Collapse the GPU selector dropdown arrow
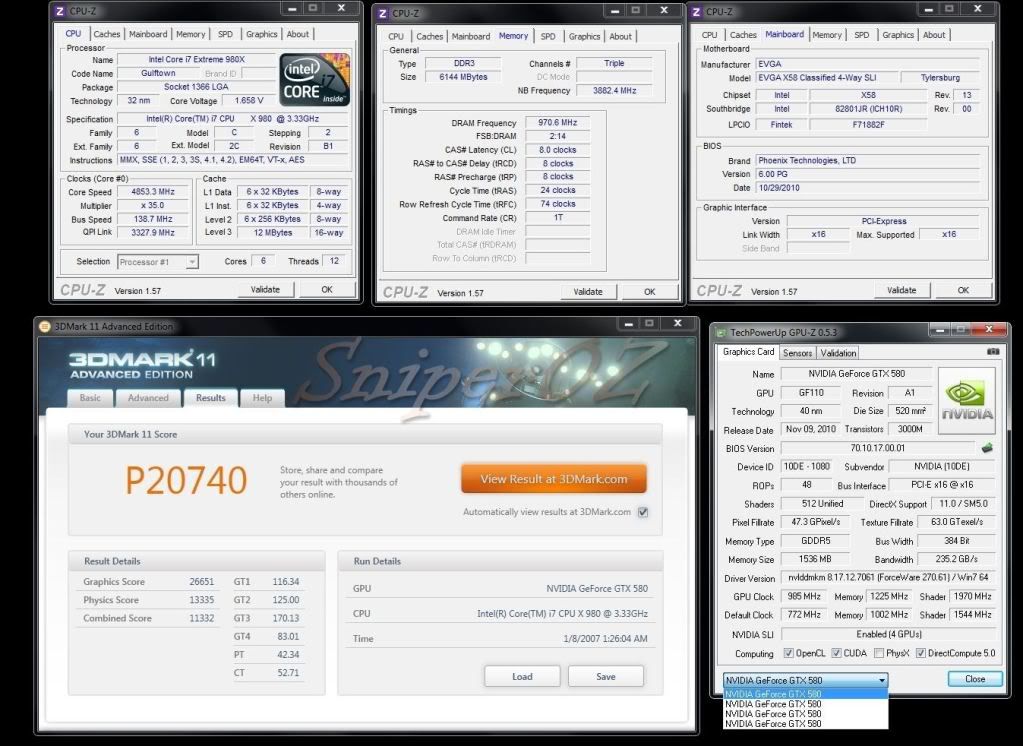This screenshot has width=1023, height=746. (x=881, y=680)
